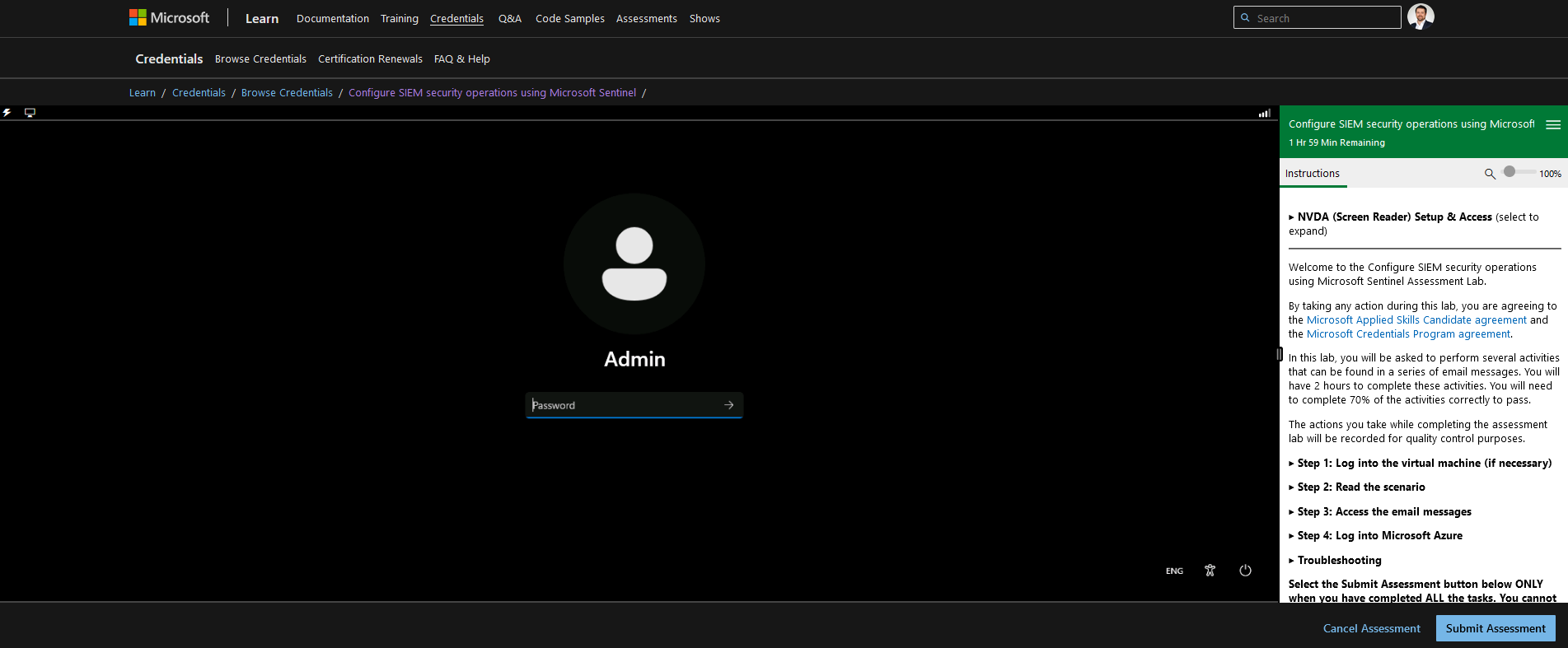Click the Learn brand link

coord(262,18)
